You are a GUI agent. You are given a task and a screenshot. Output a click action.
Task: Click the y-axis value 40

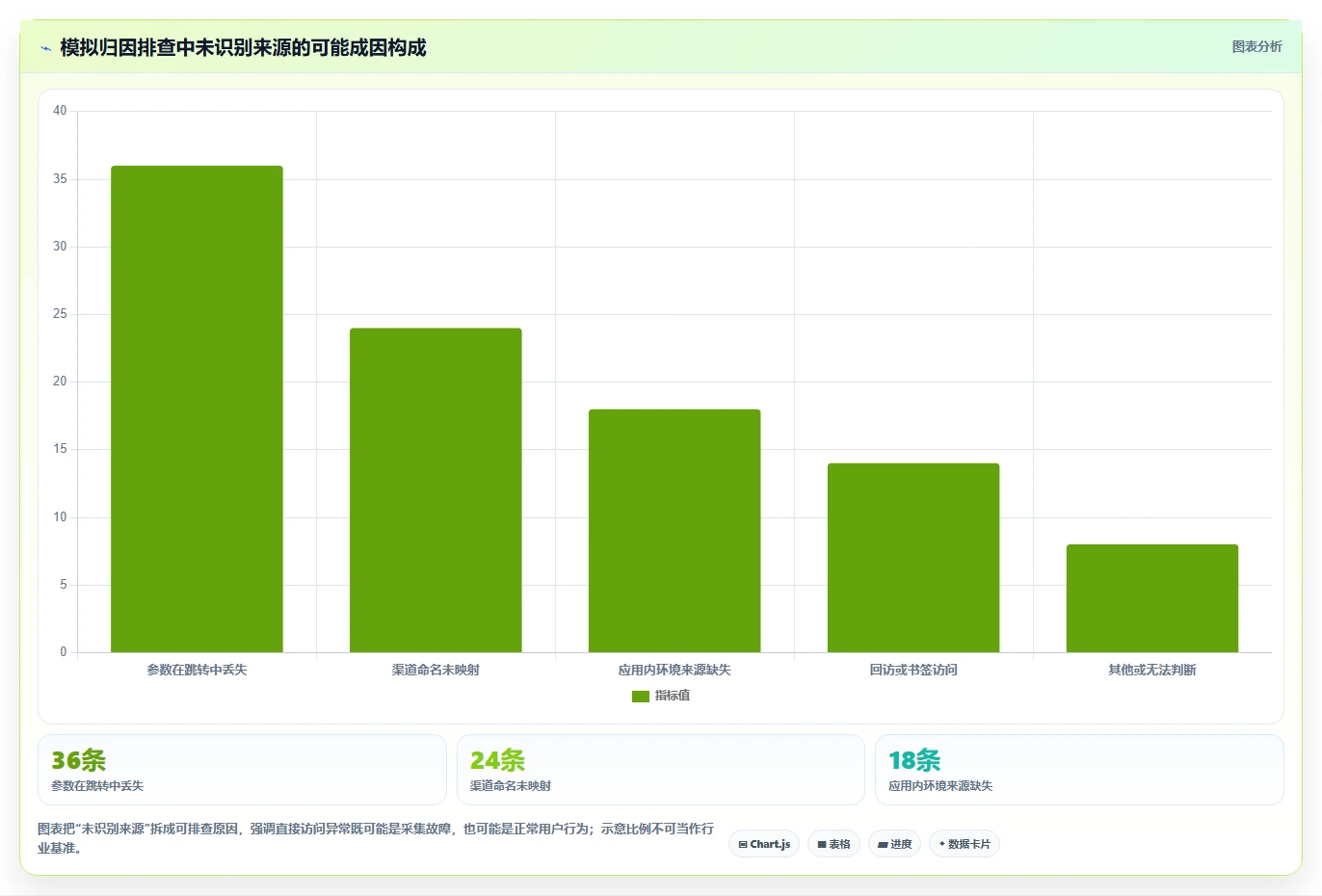[x=60, y=111]
